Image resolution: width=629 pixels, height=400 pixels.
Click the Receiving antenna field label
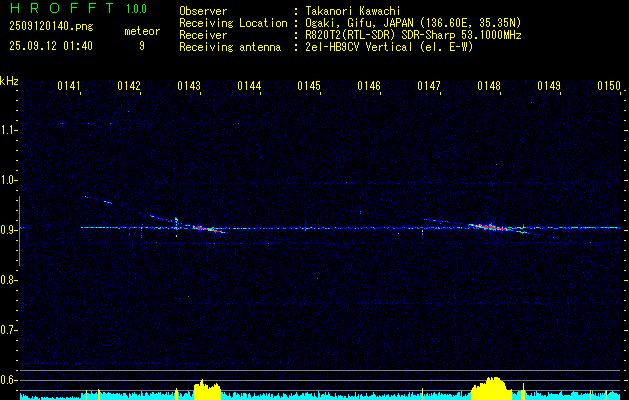pyautogui.click(x=230, y=47)
